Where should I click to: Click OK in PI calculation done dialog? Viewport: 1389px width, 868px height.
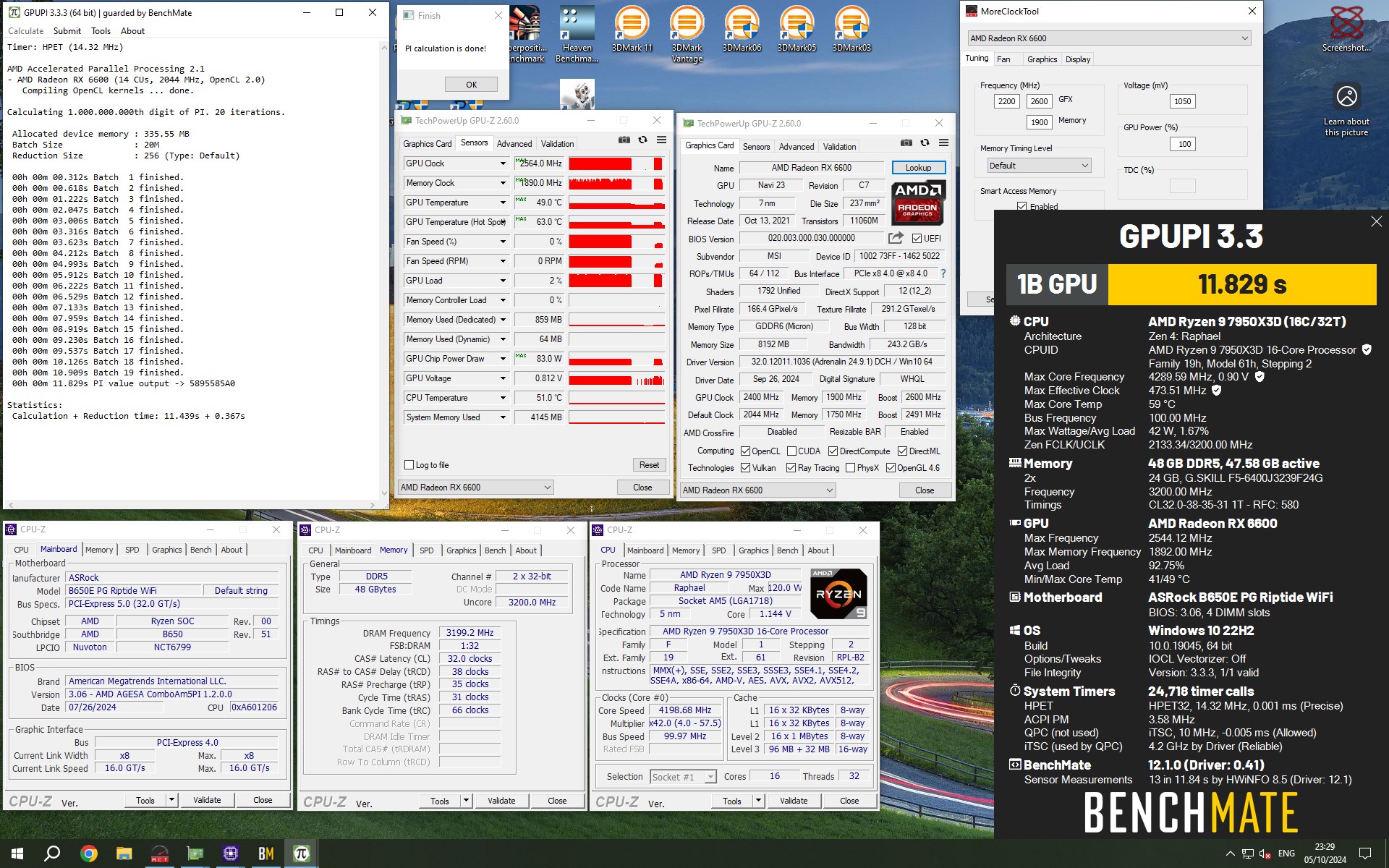tap(471, 85)
